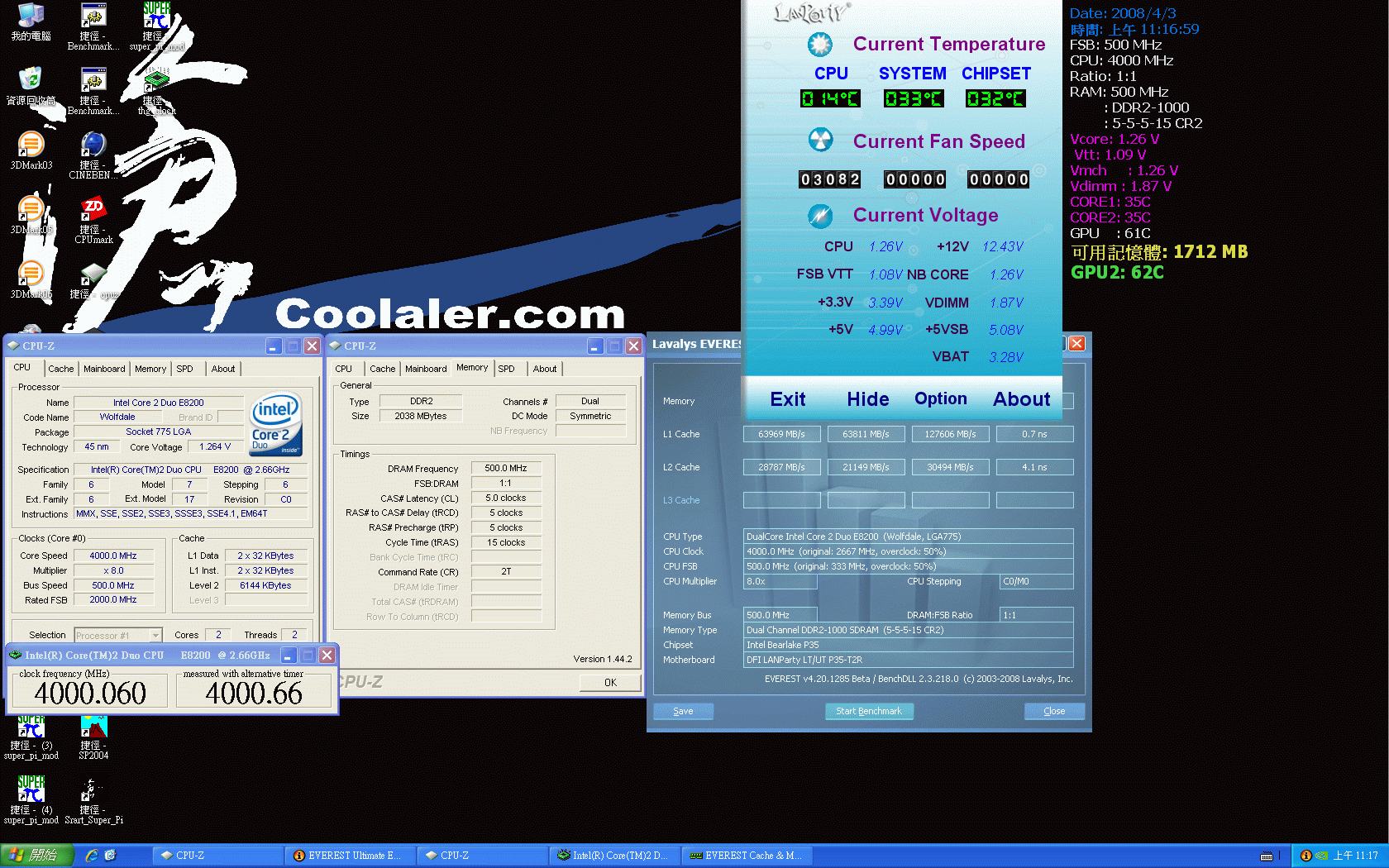Viewport: 1389px width, 868px height.
Task: Click the keyboard language bar tray icon
Action: tap(1266, 856)
